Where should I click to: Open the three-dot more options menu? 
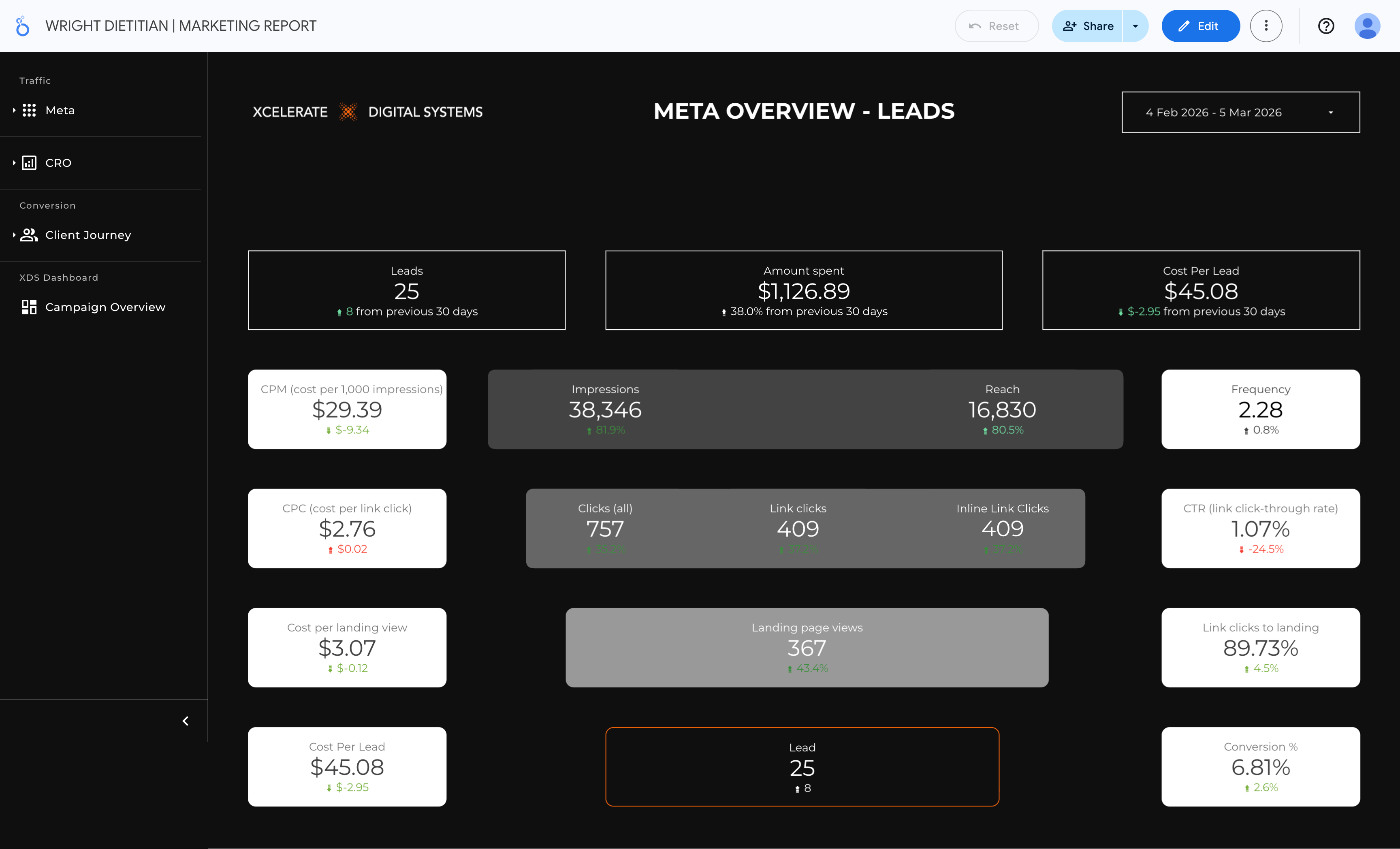(1266, 26)
